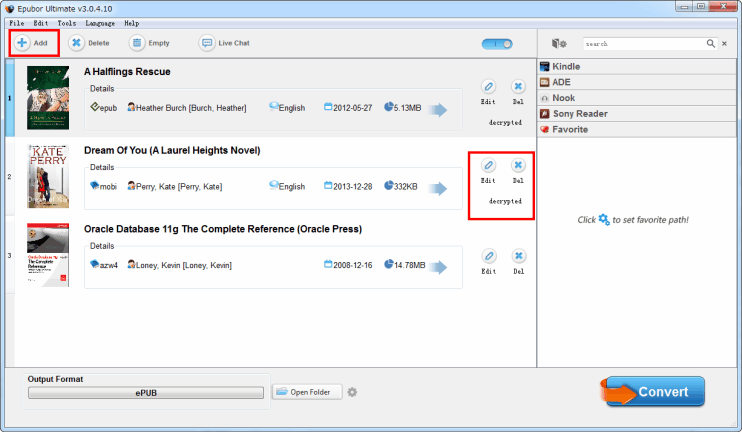Screen dimensions: 742x432
Task: Open the ePUB output format dropdown
Action: (146, 393)
